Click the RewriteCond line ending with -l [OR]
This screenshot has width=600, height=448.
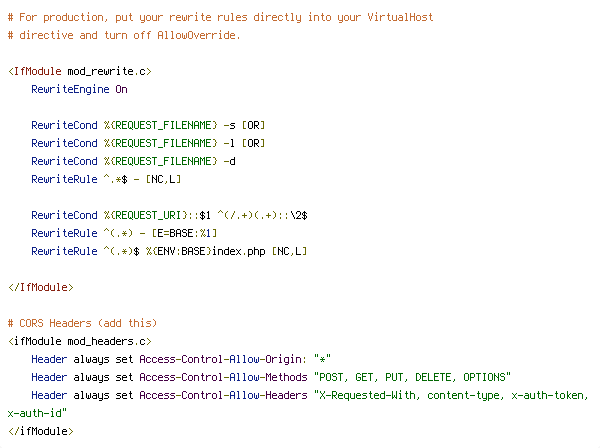click(148, 143)
